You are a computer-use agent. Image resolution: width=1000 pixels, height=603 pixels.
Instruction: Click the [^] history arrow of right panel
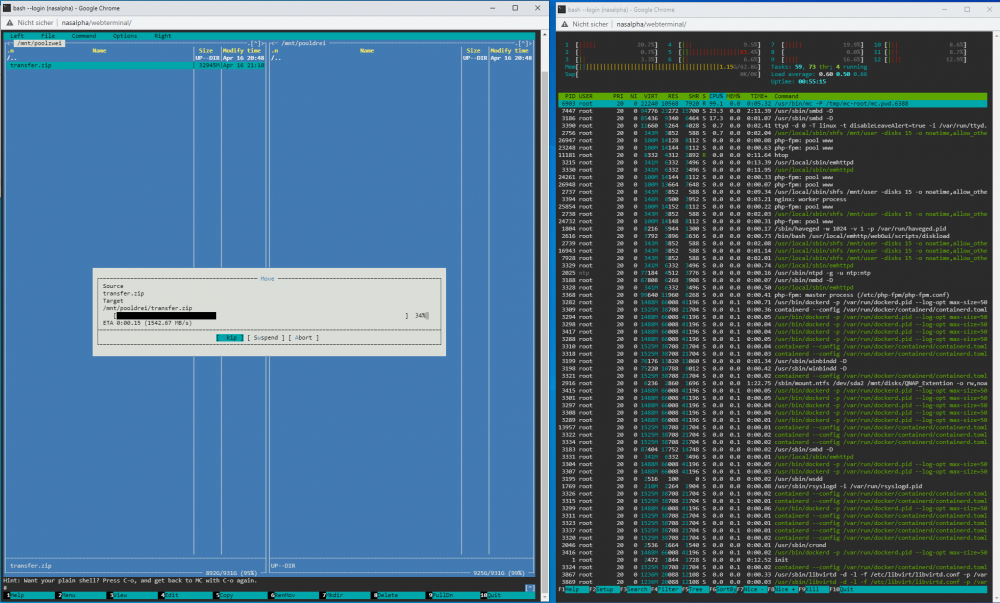522,43
